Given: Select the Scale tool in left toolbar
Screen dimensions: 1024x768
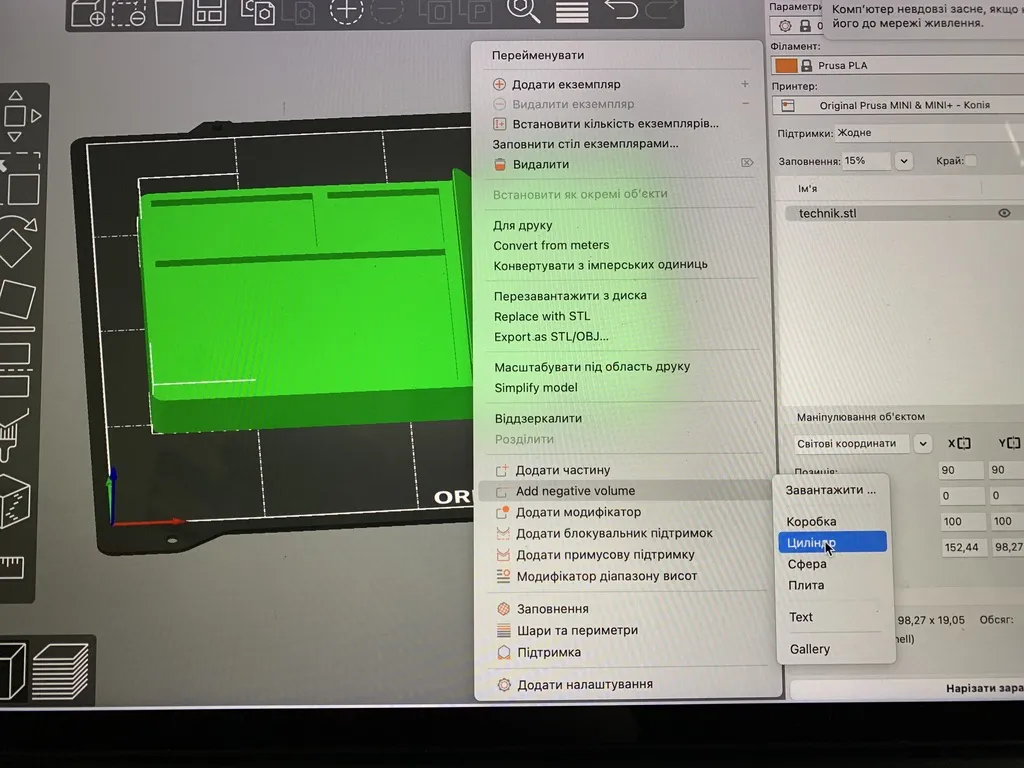Looking at the screenshot, I should [20, 181].
